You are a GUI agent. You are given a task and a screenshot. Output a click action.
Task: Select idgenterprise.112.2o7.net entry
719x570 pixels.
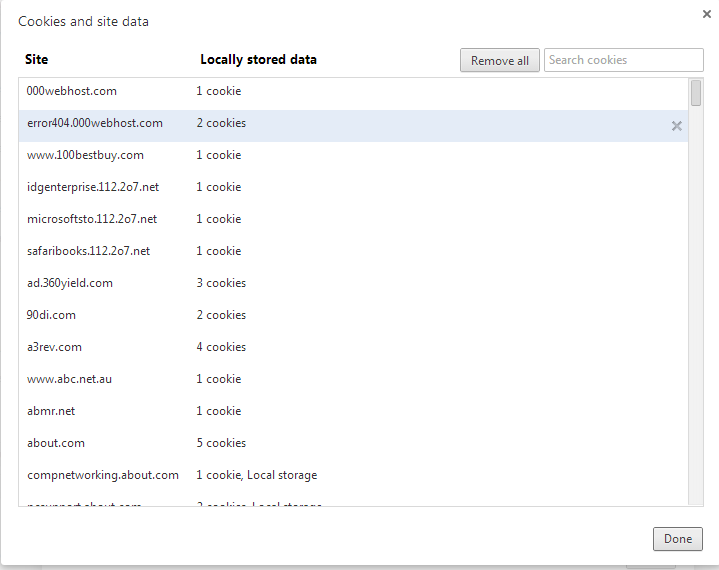[353, 189]
